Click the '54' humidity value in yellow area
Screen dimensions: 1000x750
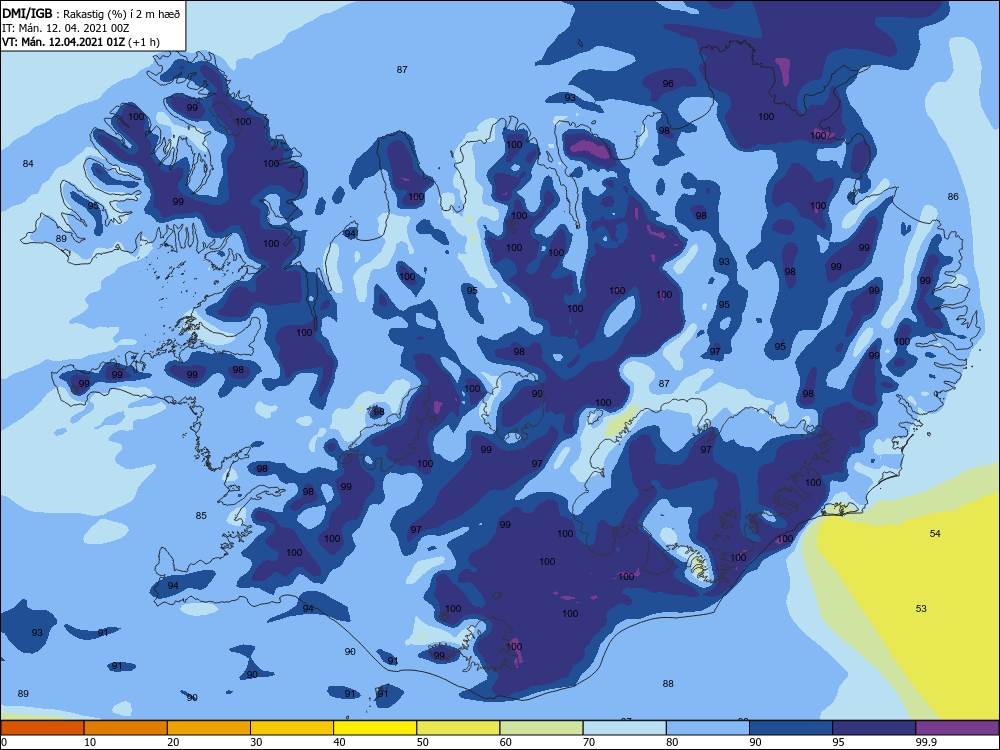pos(935,533)
